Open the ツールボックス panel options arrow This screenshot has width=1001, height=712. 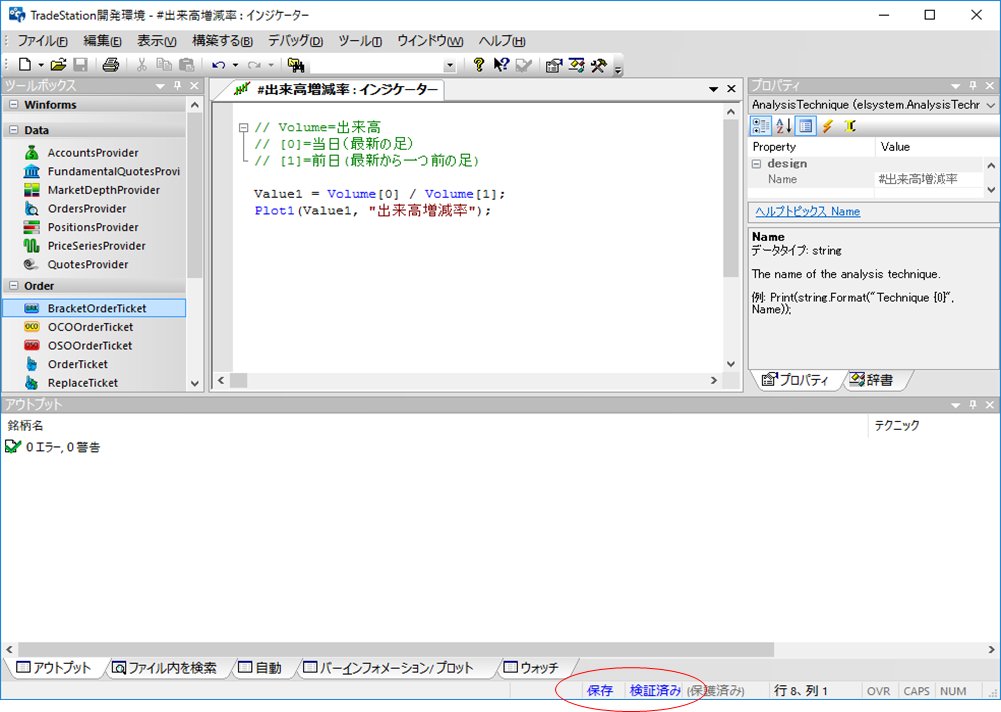[160, 86]
